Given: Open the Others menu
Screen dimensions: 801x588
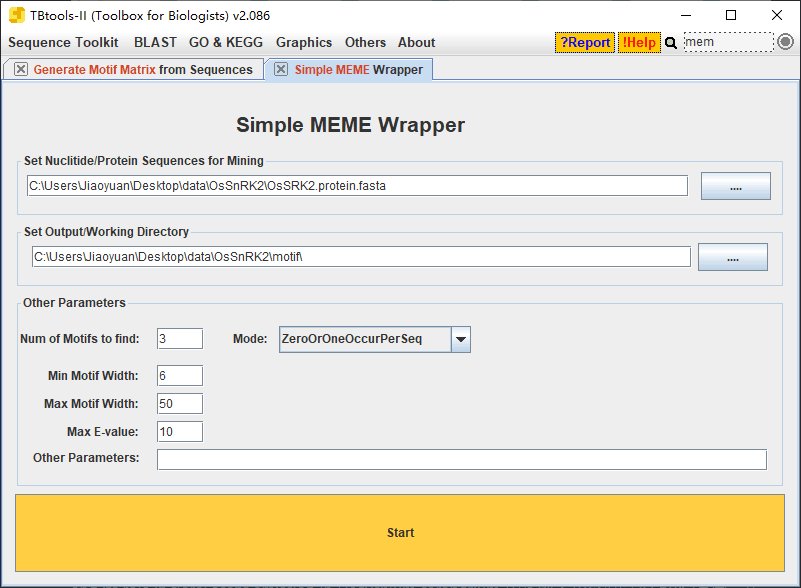Looking at the screenshot, I should pyautogui.click(x=365, y=42).
